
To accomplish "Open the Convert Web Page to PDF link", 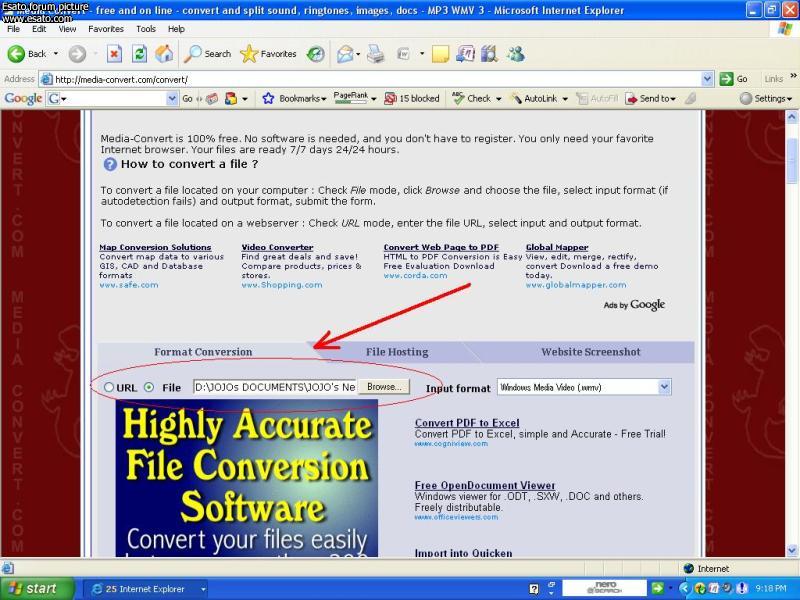I will coord(441,247).
